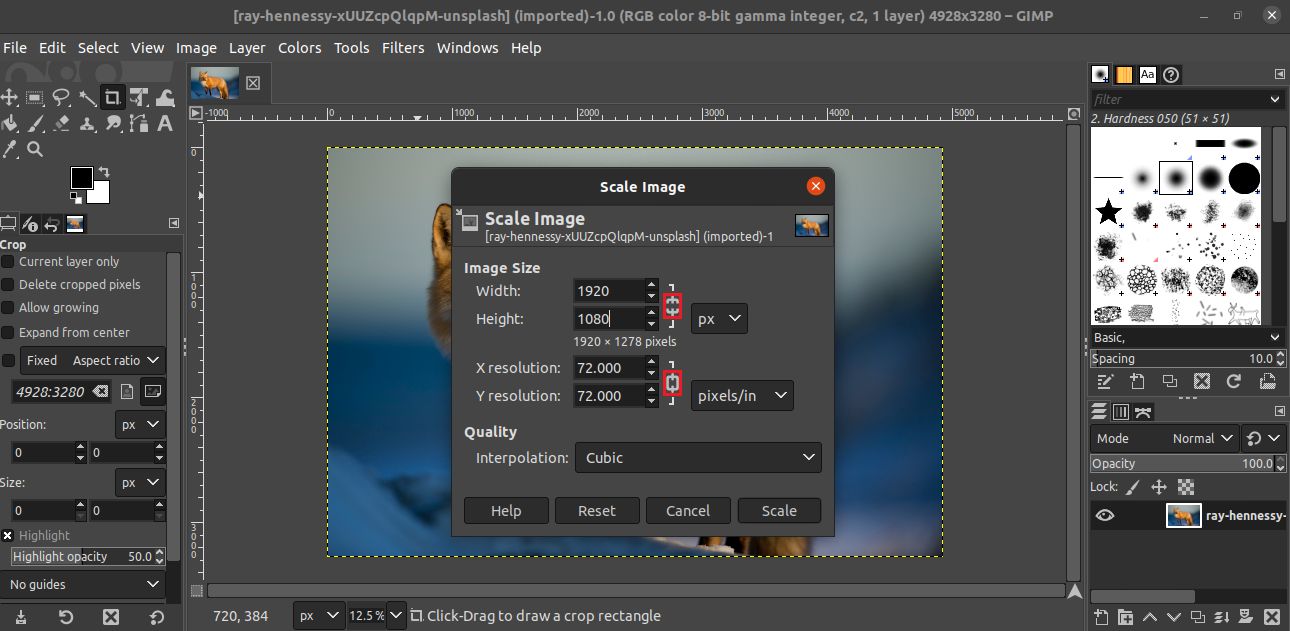Open the Filters menu
Viewport: 1290px width, 631px height.
403,48
